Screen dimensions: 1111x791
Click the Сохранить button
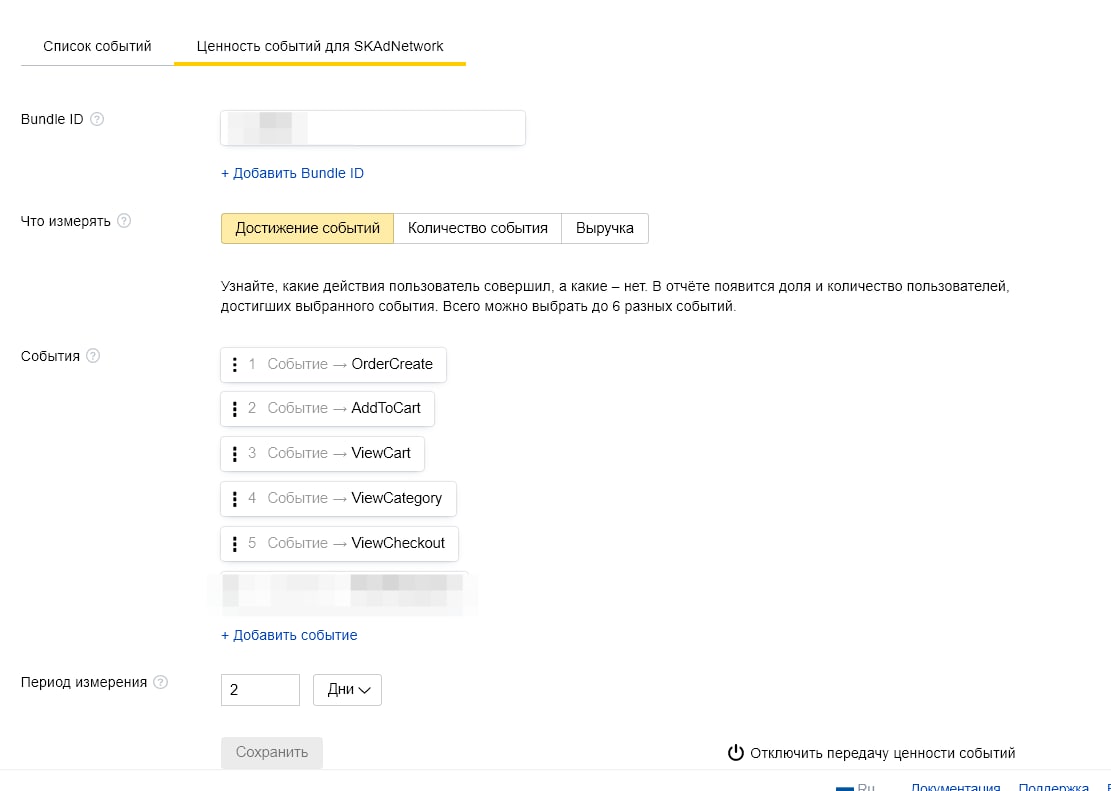coord(272,752)
